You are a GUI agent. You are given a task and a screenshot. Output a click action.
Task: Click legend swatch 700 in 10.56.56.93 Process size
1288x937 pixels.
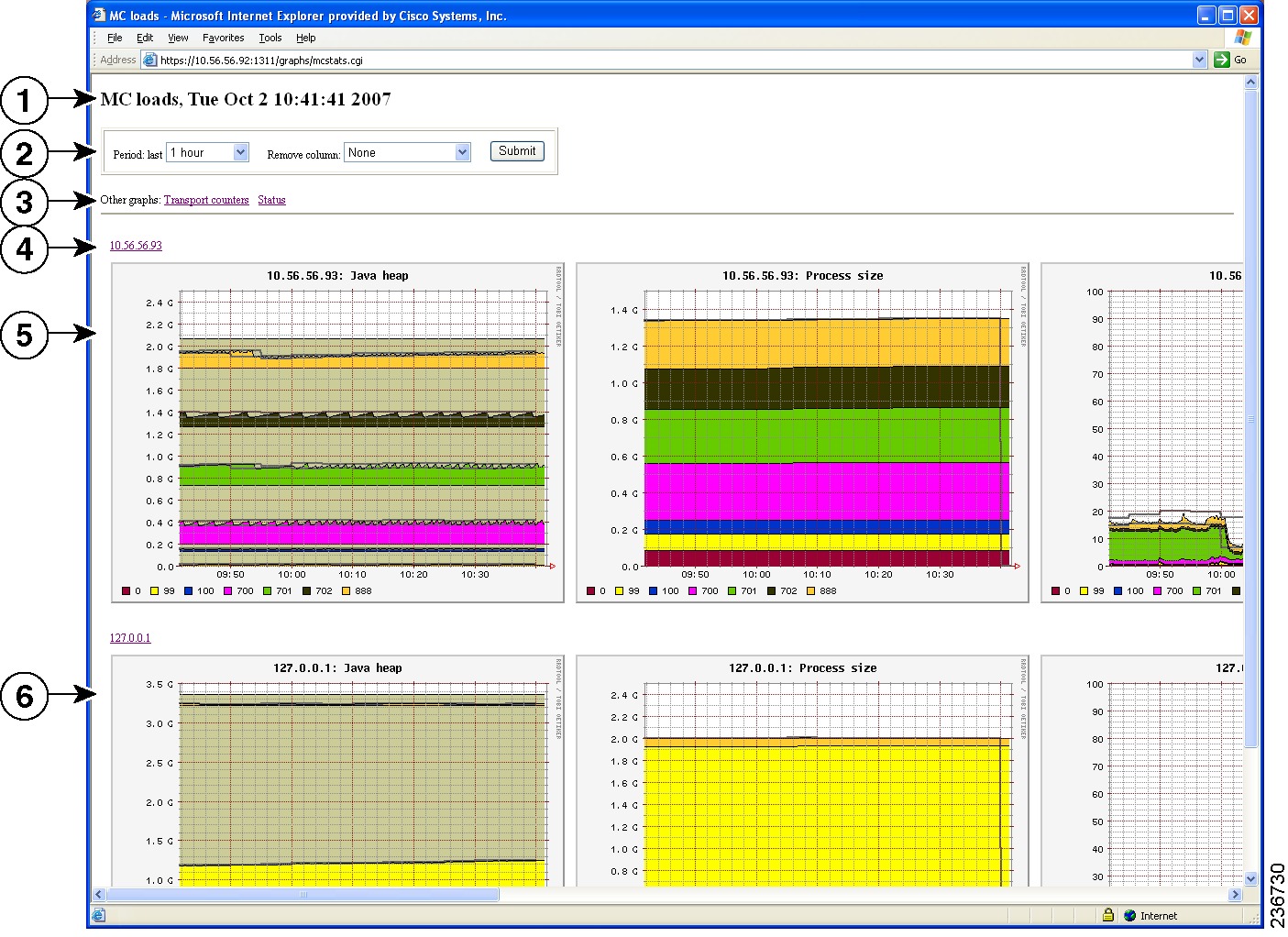(693, 591)
